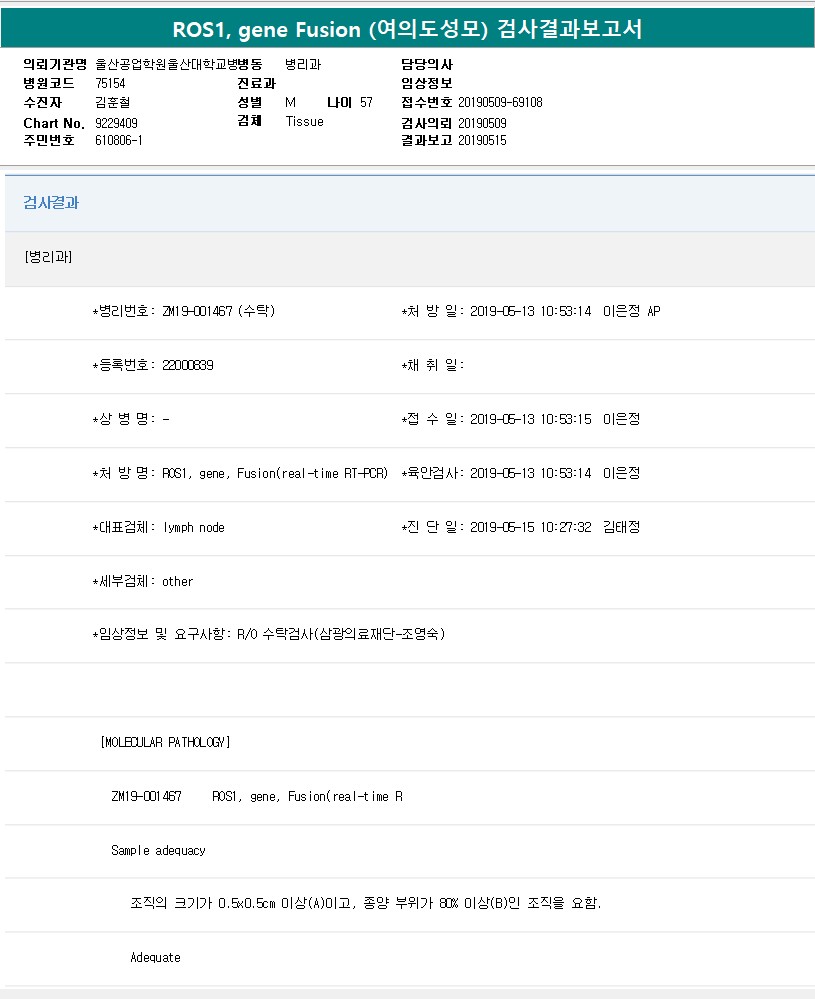Click the [병리과] label
The height and width of the screenshot is (999, 815).
tap(48, 257)
